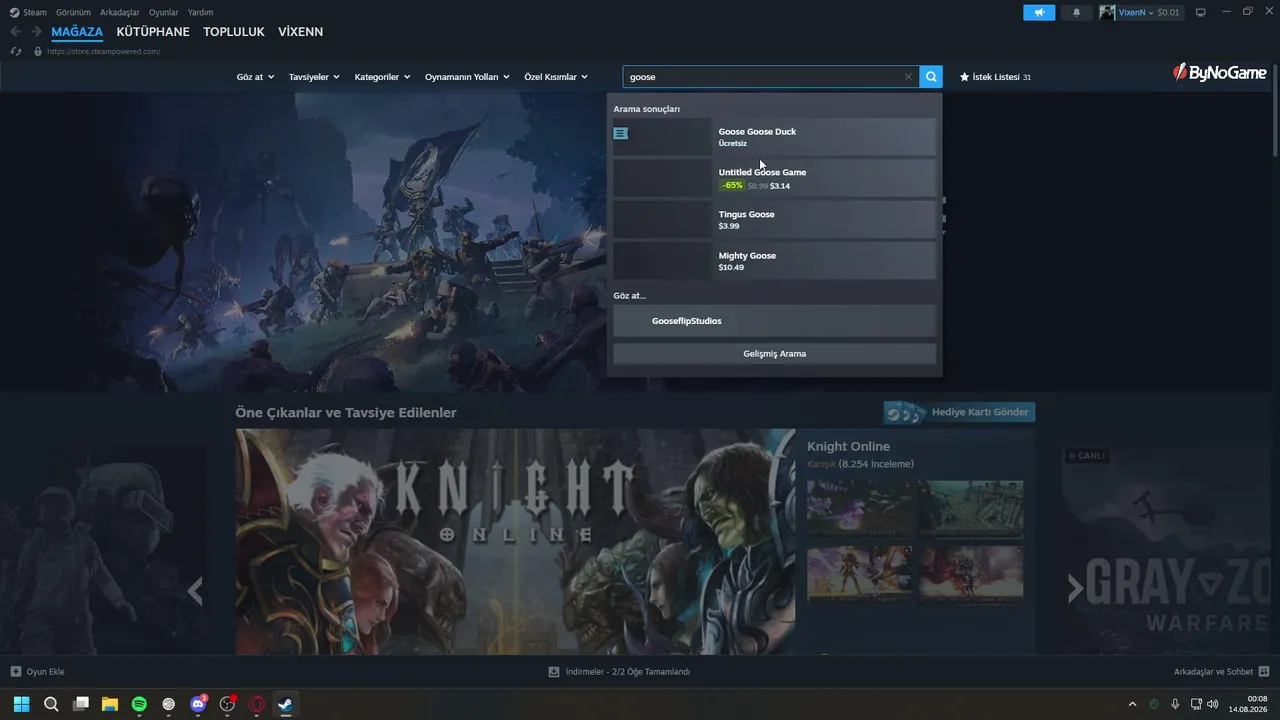This screenshot has width=1280, height=720.
Task: Click the Gelişmiş Arama button
Action: coord(775,354)
